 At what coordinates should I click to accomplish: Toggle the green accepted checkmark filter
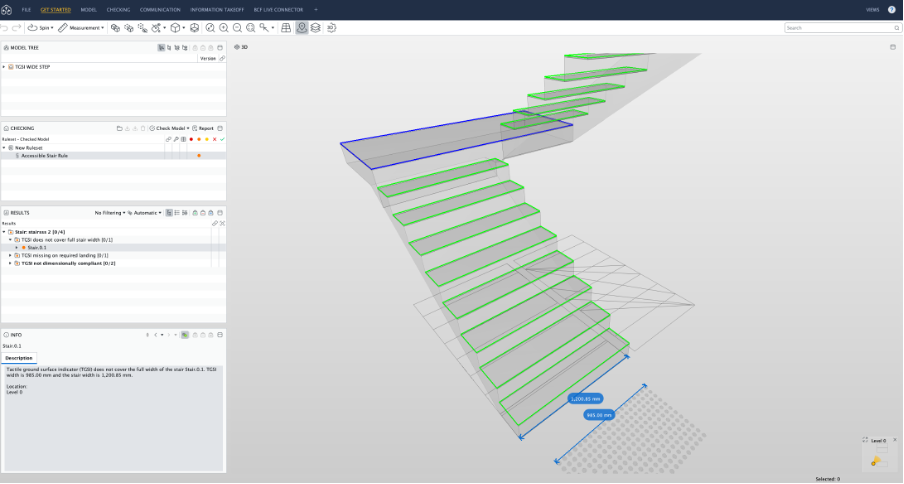click(x=222, y=139)
